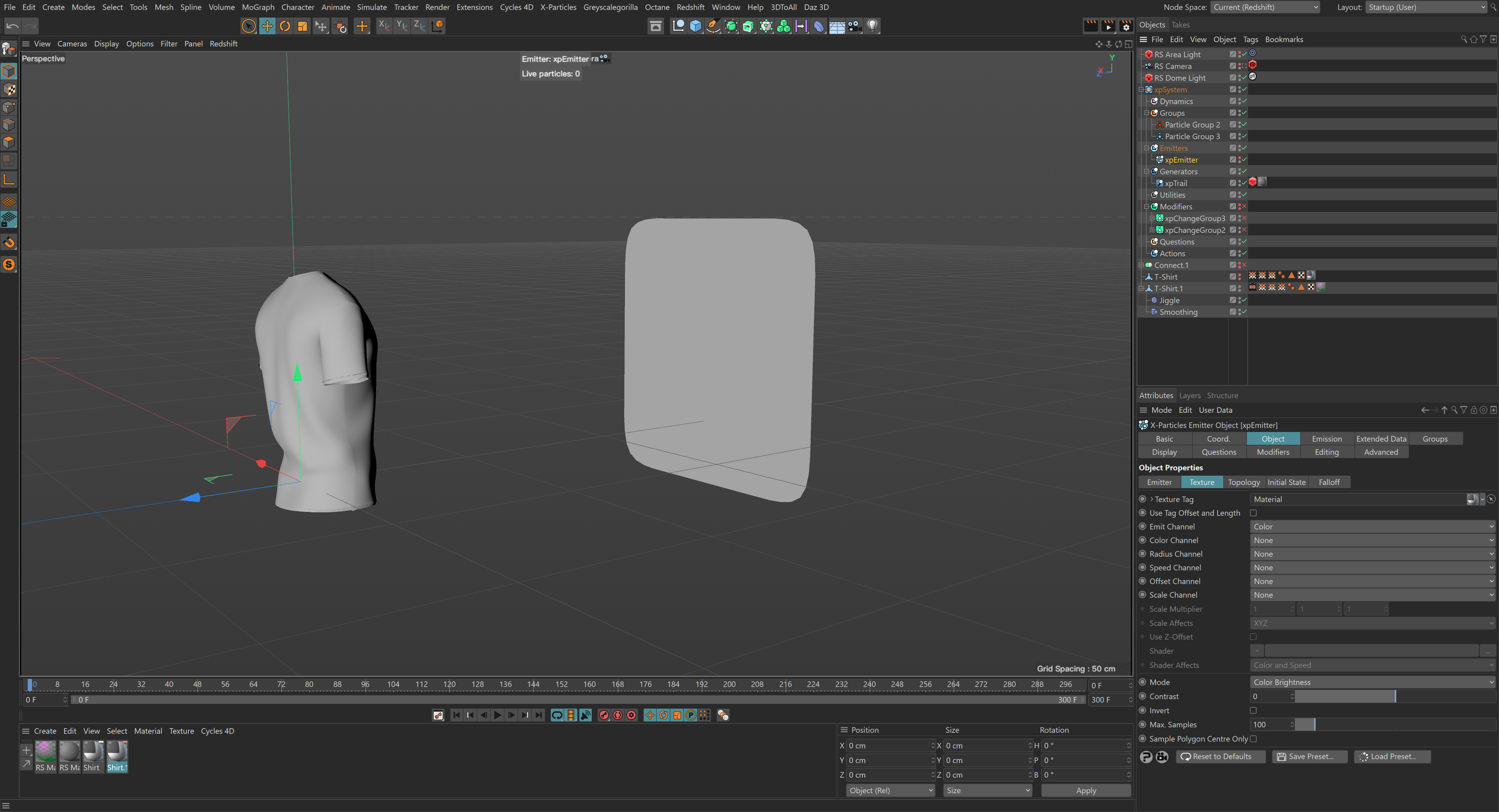Open the Redshift menu in the viewport bar
This screenshot has height=812, width=1499.
[x=223, y=44]
